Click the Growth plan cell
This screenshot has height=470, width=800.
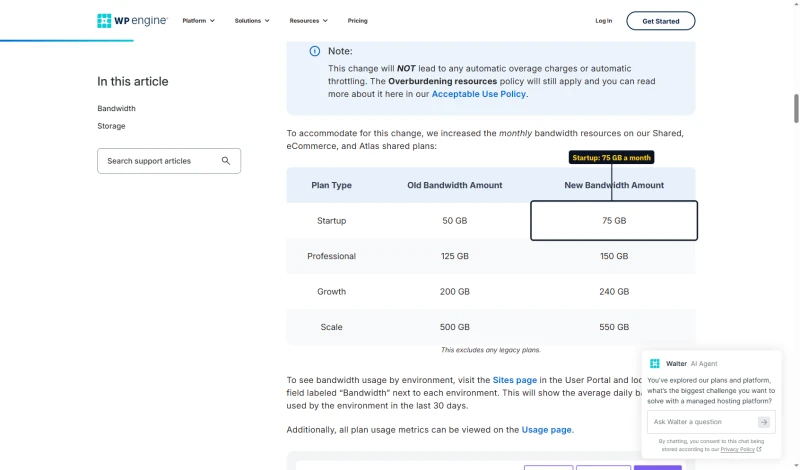(x=332, y=291)
